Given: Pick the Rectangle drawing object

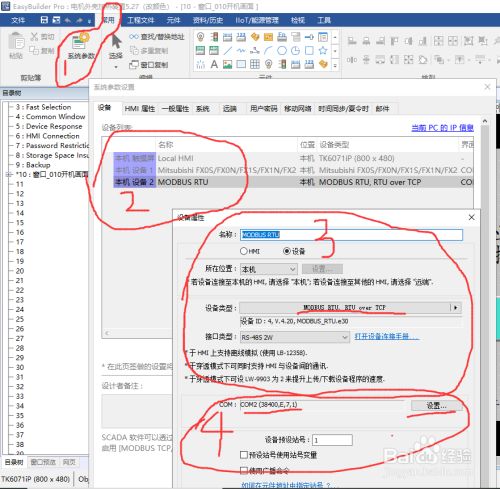Looking at the screenshot, I should [x=309, y=51].
